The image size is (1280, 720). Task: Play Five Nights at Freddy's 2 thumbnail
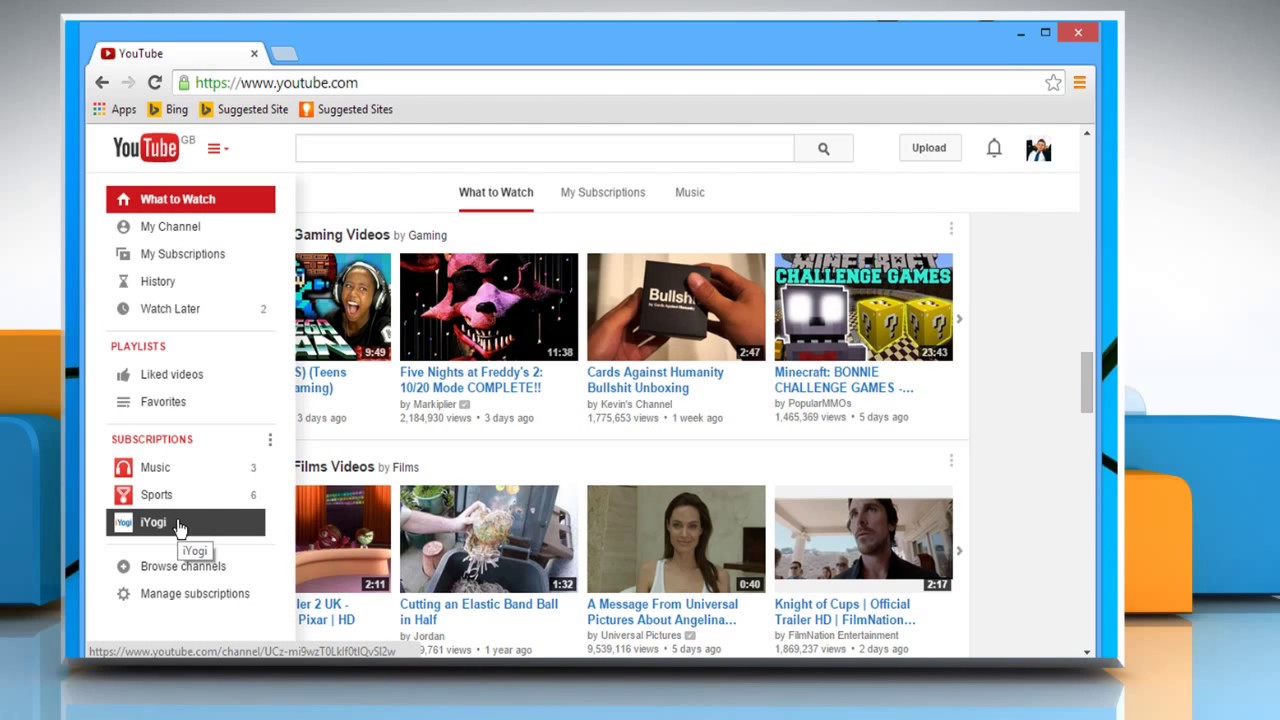point(489,307)
